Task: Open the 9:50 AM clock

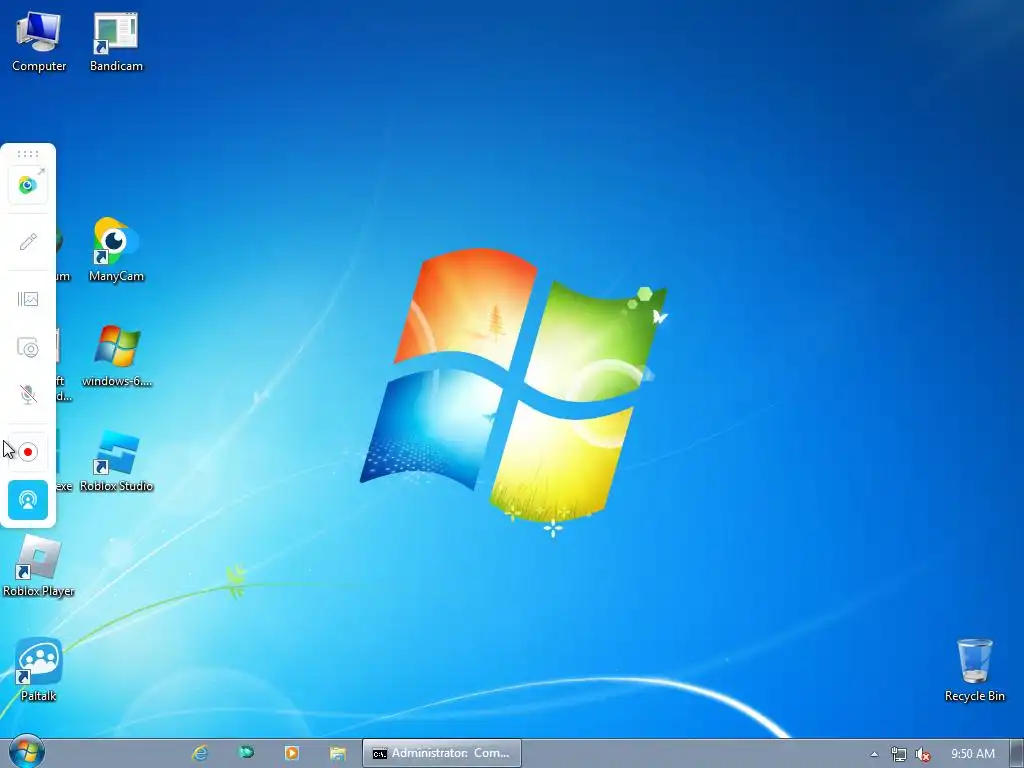Action: pyautogui.click(x=973, y=754)
